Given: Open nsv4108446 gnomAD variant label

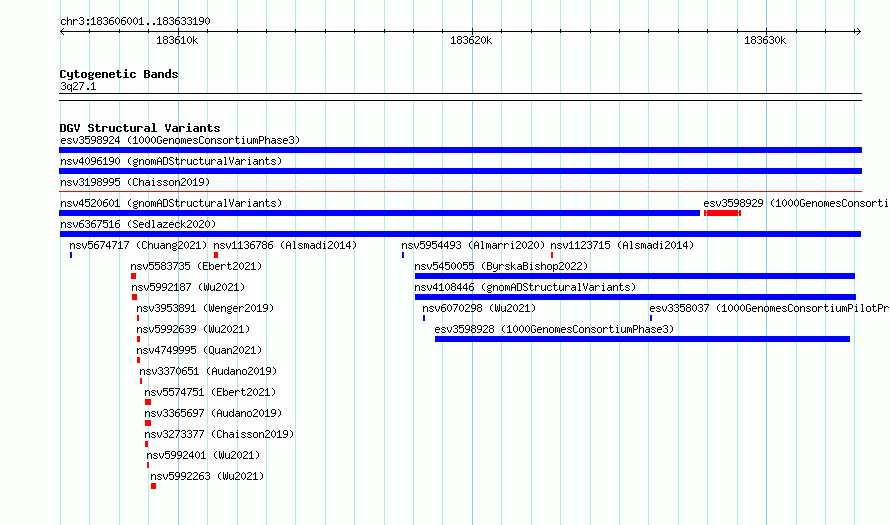Looking at the screenshot, I should coord(525,287).
